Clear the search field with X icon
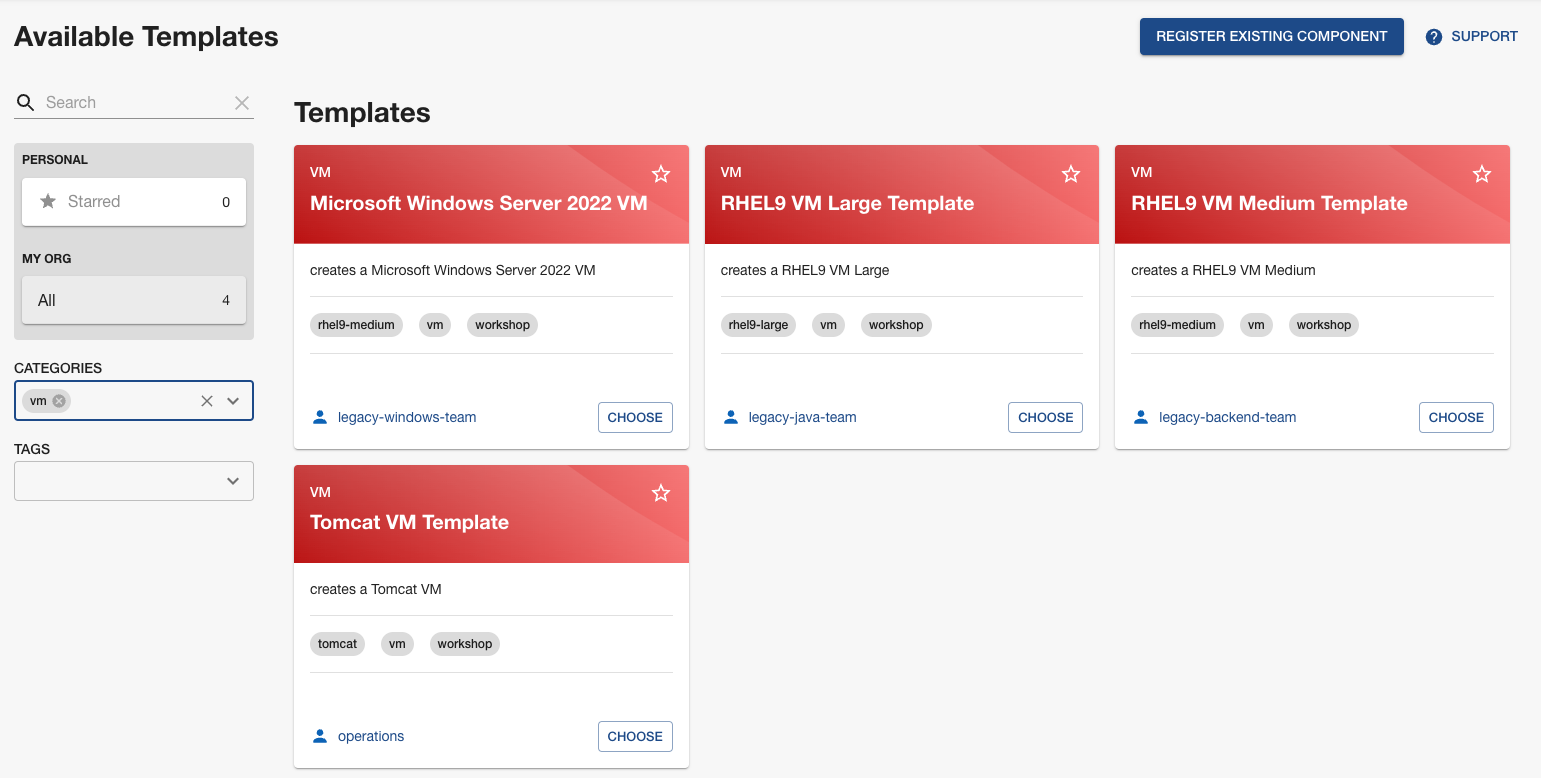This screenshot has width=1541, height=778. coord(242,102)
